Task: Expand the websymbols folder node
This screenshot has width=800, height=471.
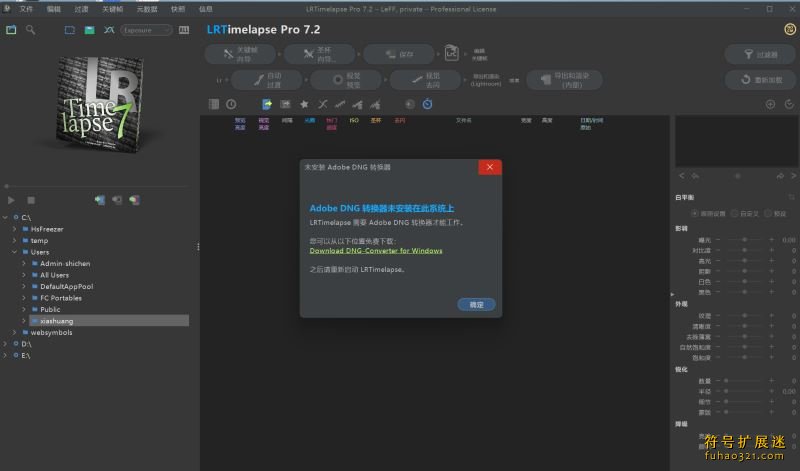Action: 14,332
